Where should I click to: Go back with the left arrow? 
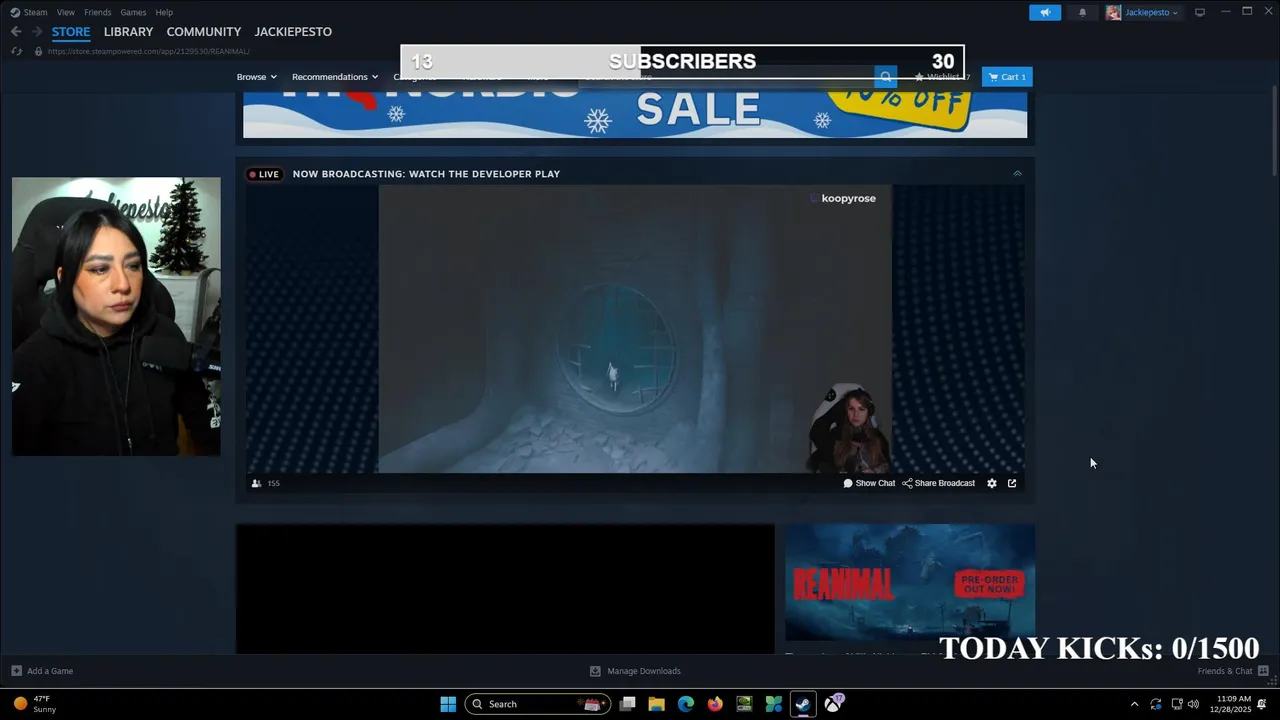click(x=16, y=32)
